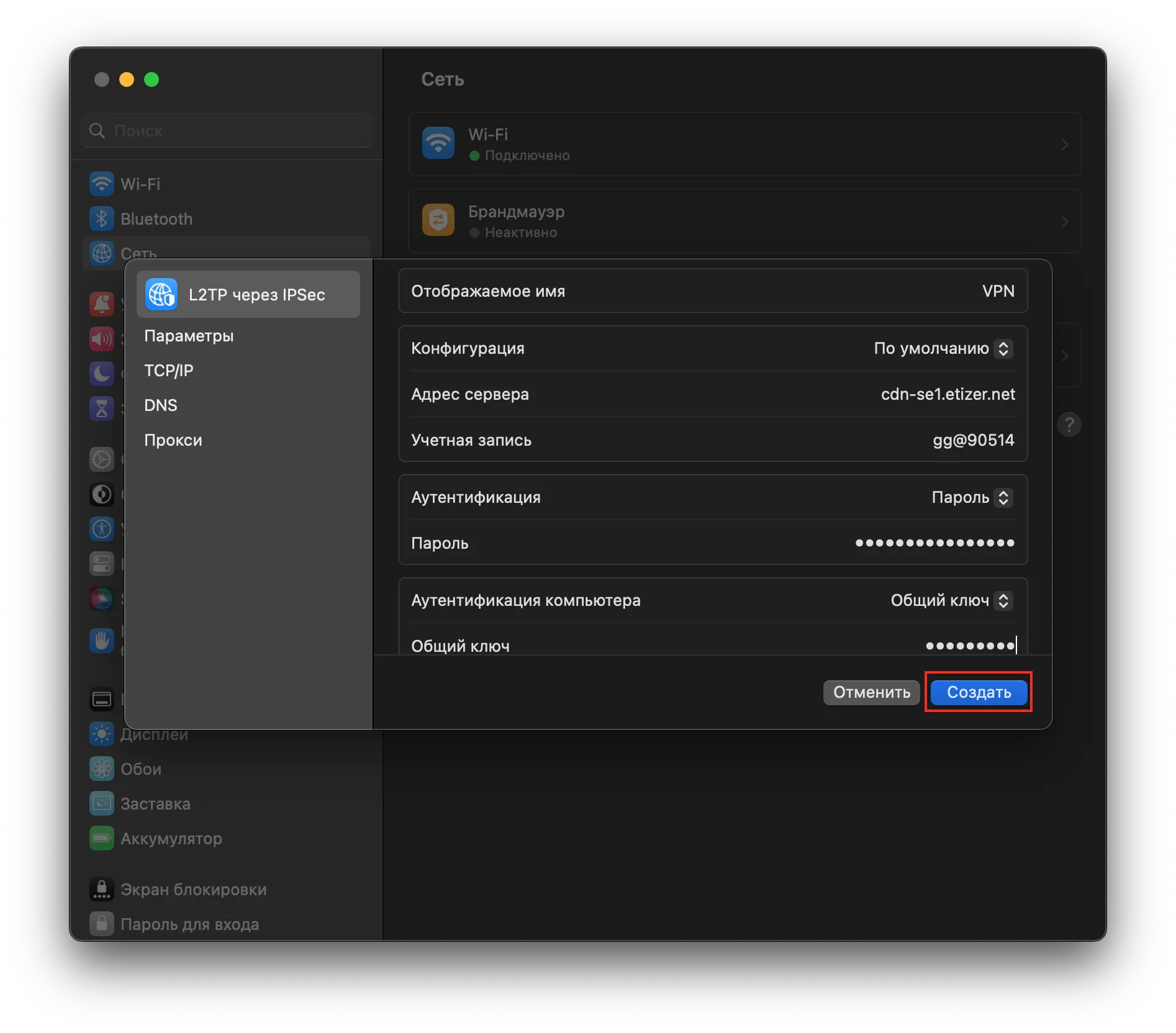The height and width of the screenshot is (1033, 1176).
Task: Select the Обои wallpaper icon
Action: point(102,769)
